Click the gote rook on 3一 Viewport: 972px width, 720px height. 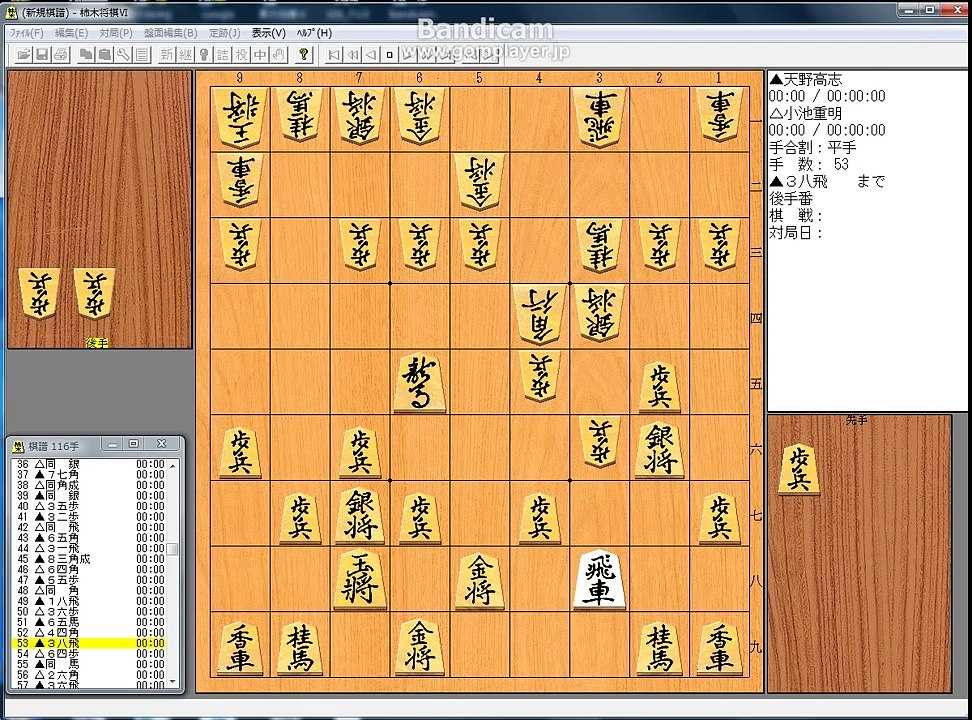(599, 118)
